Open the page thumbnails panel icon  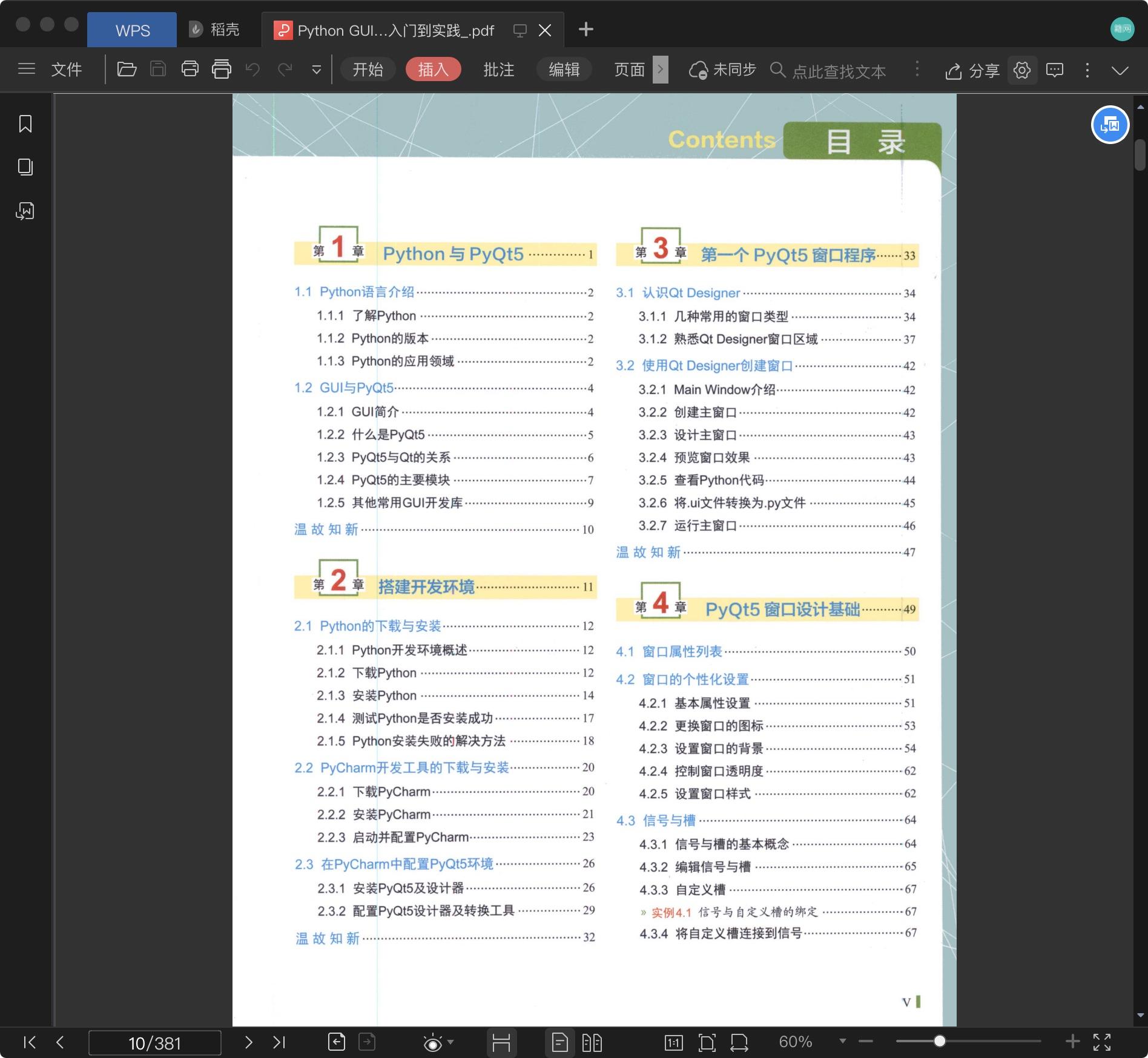click(25, 167)
